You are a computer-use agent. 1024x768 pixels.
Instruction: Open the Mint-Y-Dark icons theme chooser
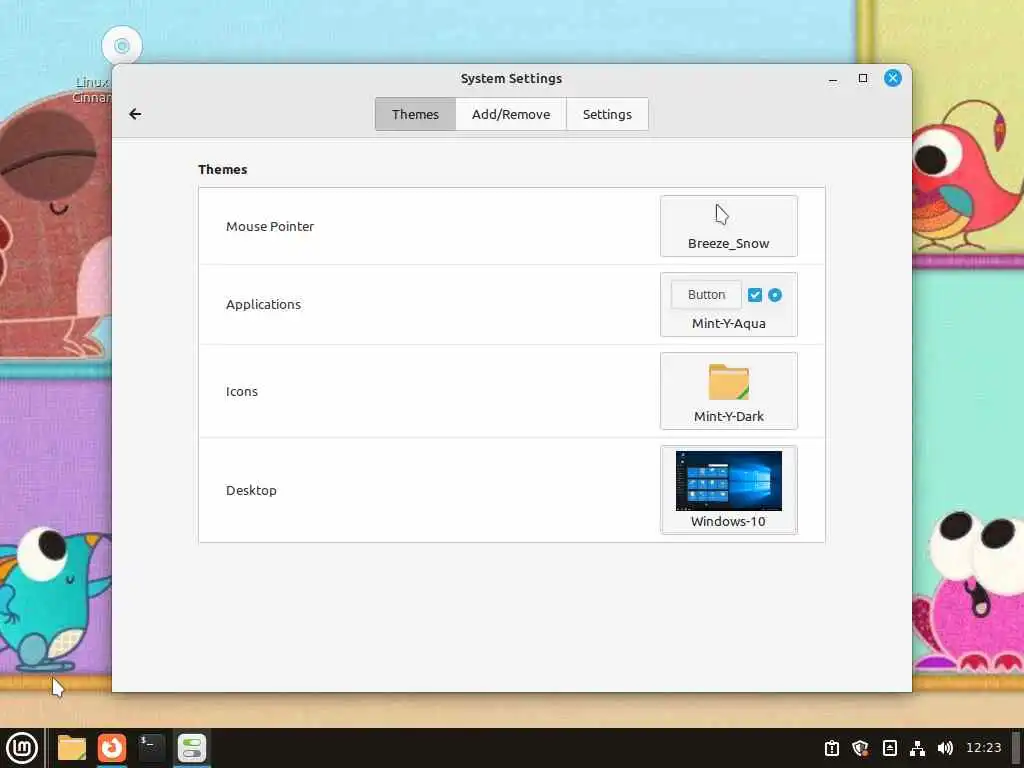point(729,391)
